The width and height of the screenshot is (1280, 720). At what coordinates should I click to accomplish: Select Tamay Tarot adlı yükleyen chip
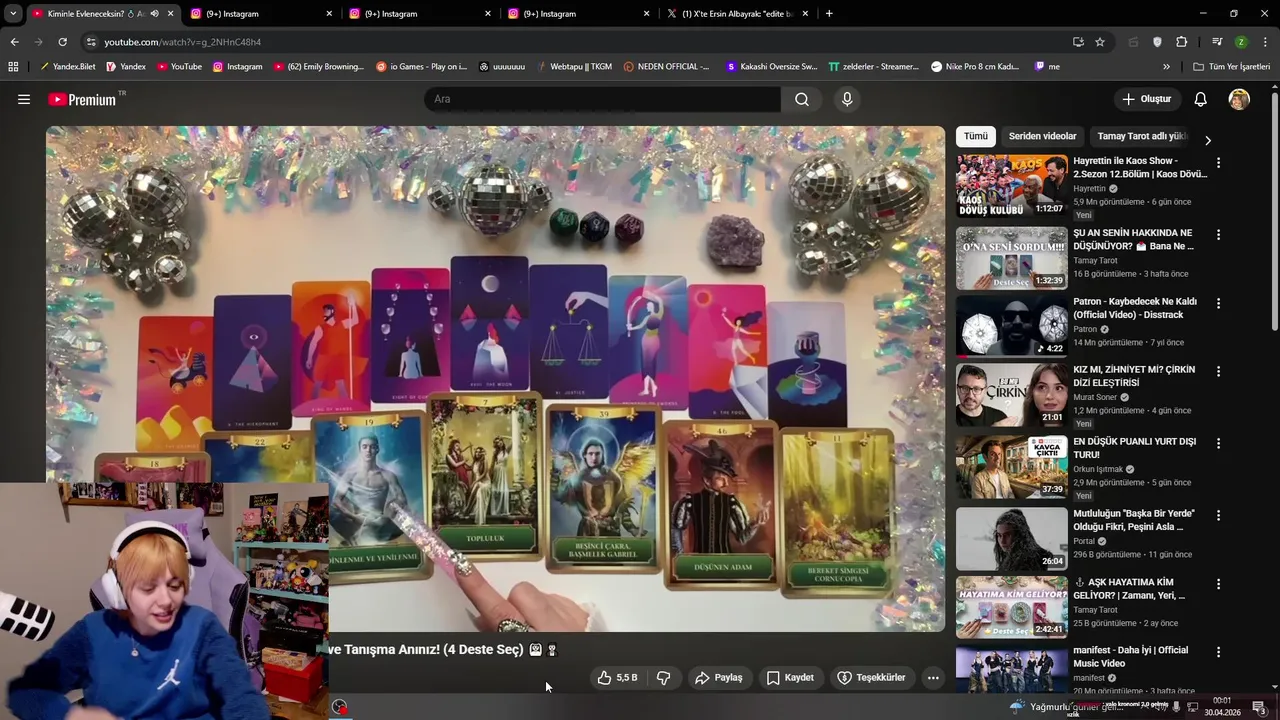(x=1141, y=136)
